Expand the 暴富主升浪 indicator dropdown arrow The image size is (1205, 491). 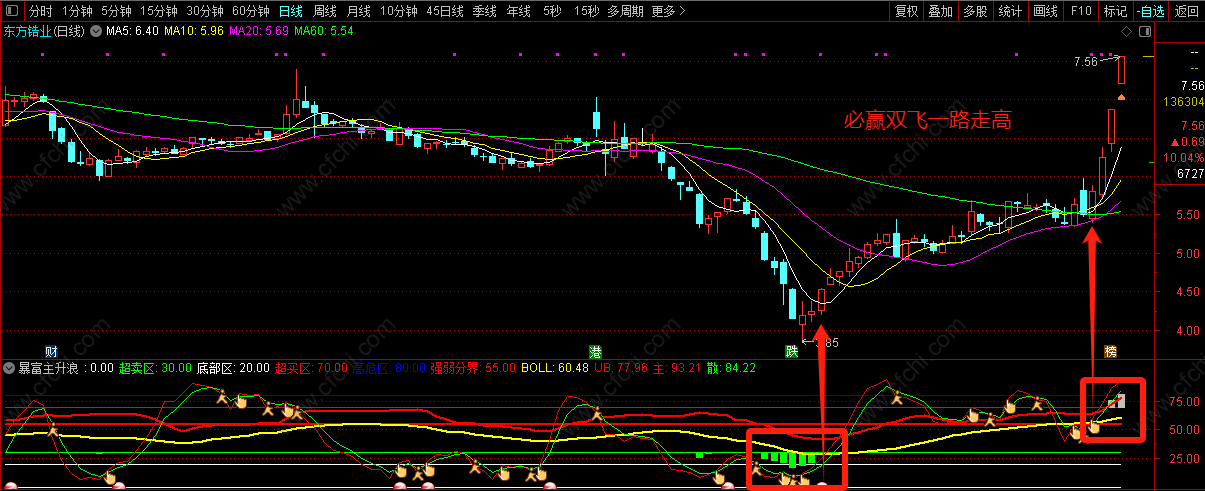click(11, 368)
